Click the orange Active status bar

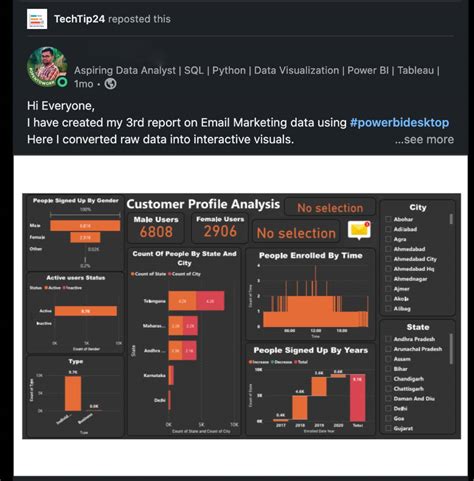coord(86,311)
